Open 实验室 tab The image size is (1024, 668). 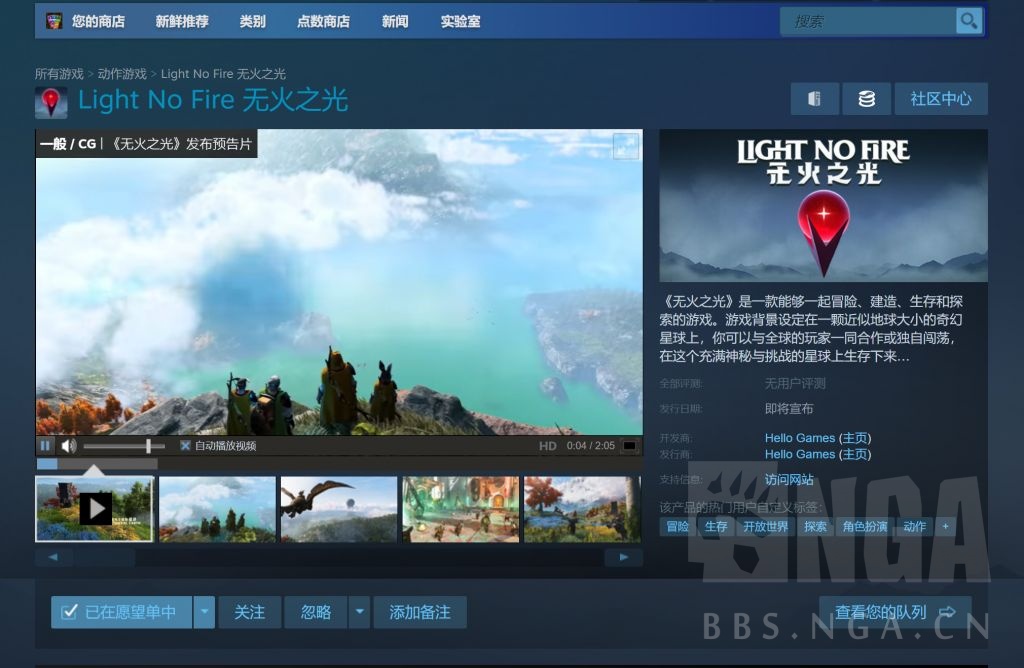coord(460,21)
